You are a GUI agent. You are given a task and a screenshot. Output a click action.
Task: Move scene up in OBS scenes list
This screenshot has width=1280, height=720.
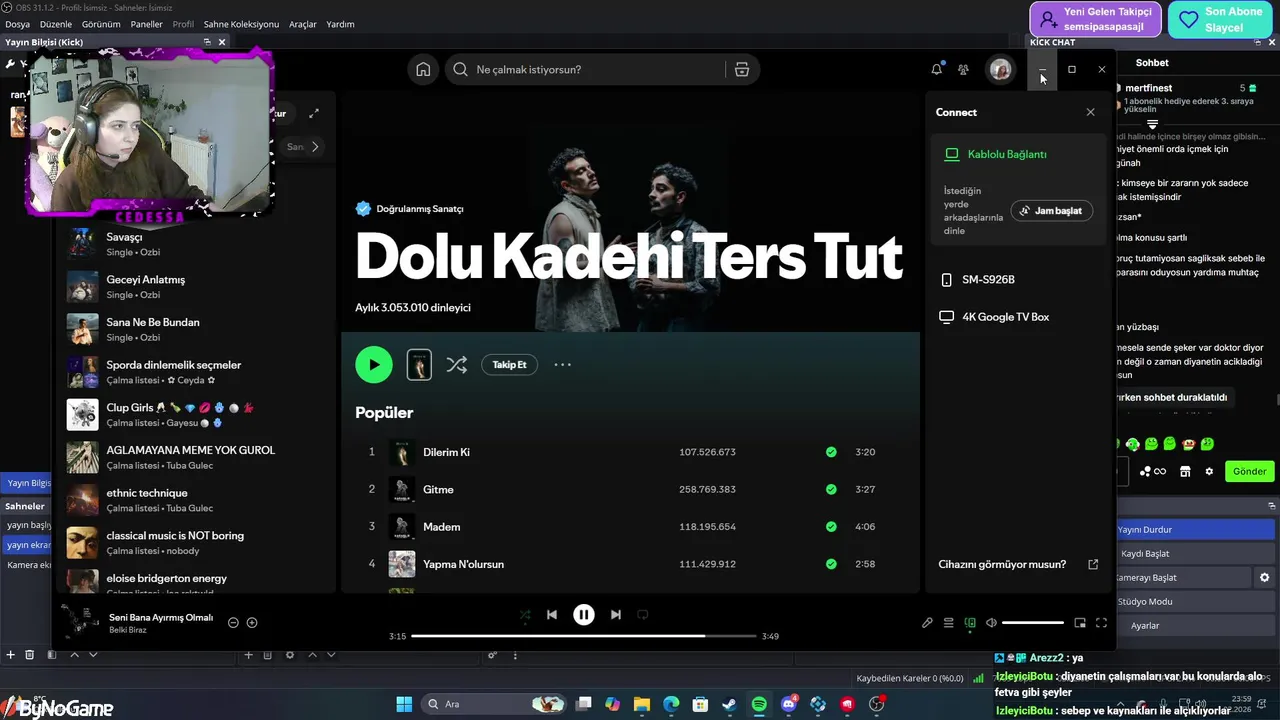74,655
